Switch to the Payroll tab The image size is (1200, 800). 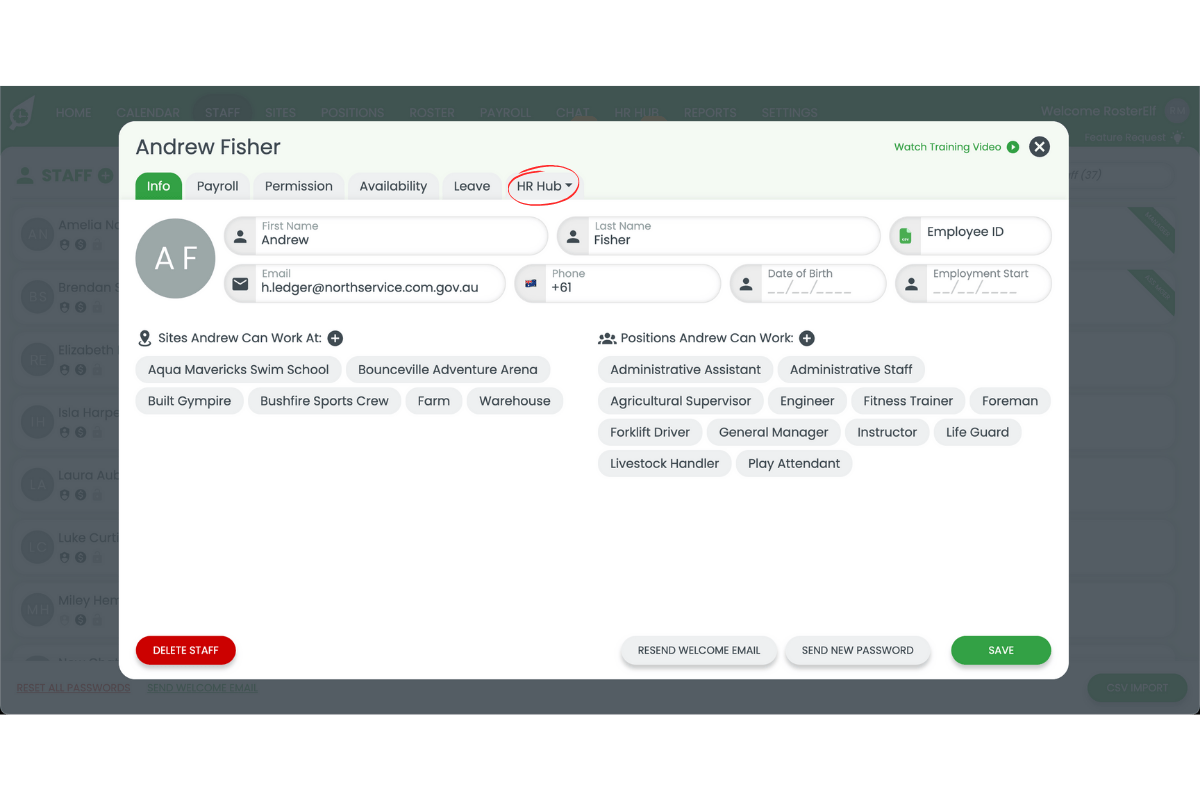(x=217, y=185)
